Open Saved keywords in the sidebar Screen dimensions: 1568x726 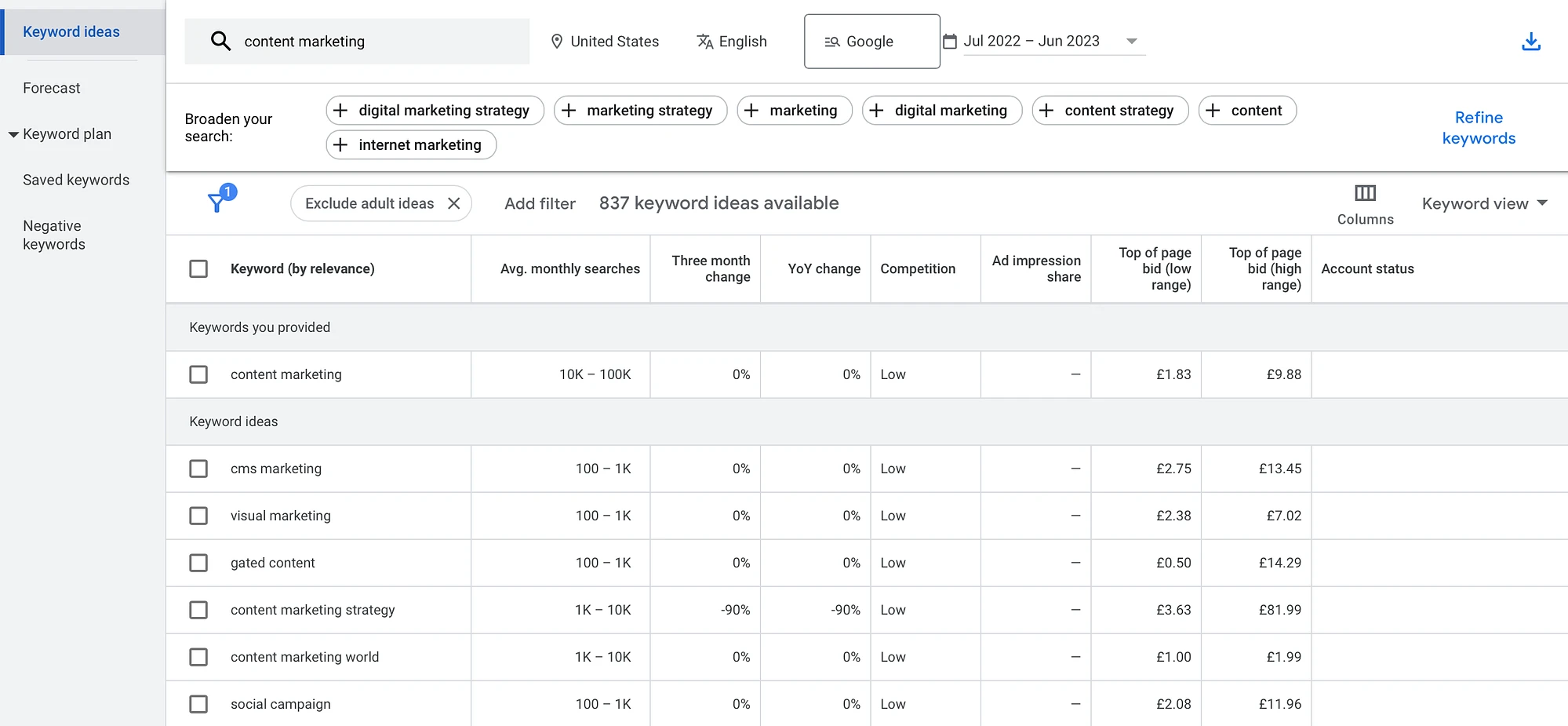click(76, 180)
